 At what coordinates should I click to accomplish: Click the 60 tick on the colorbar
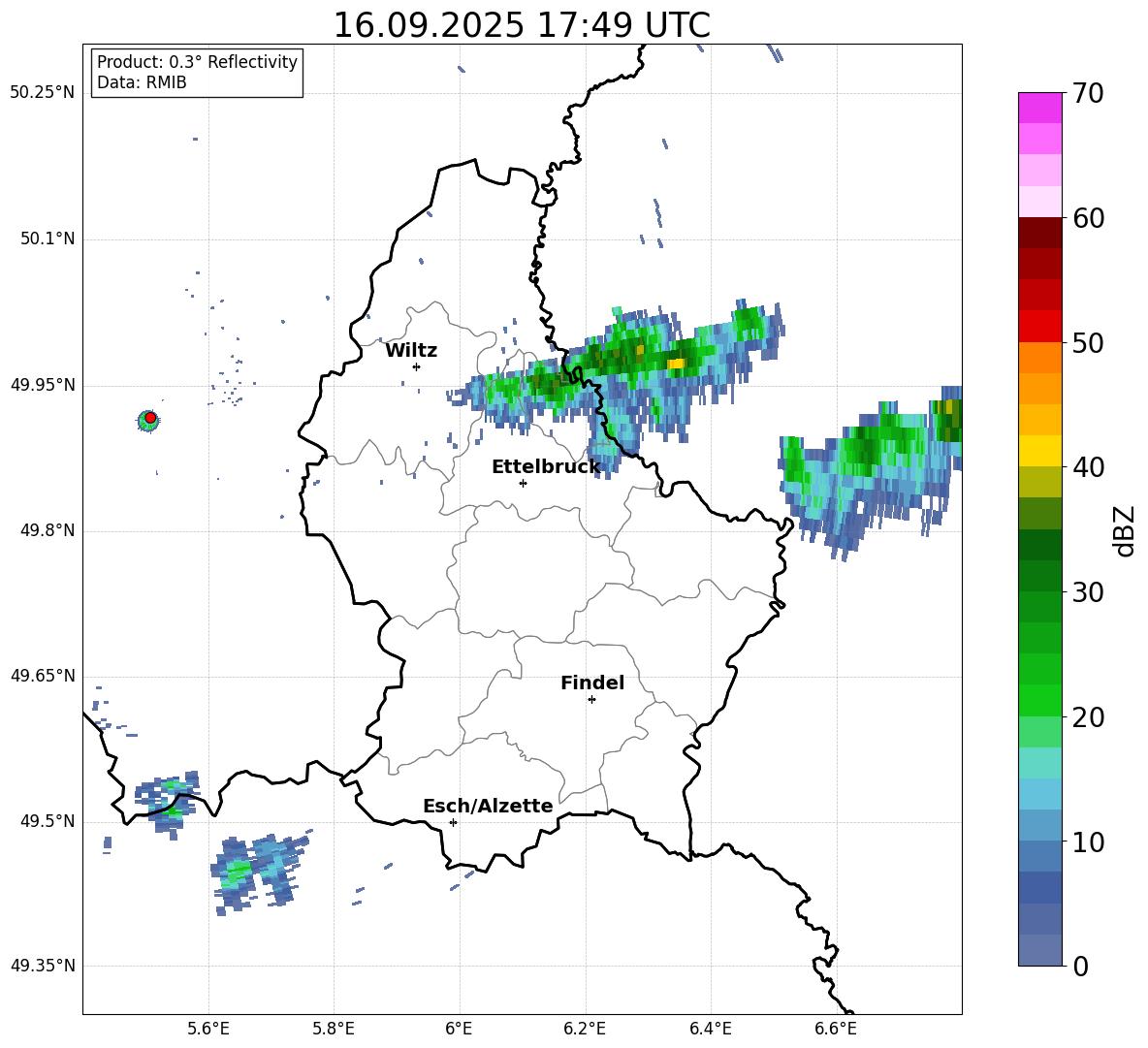click(1088, 218)
